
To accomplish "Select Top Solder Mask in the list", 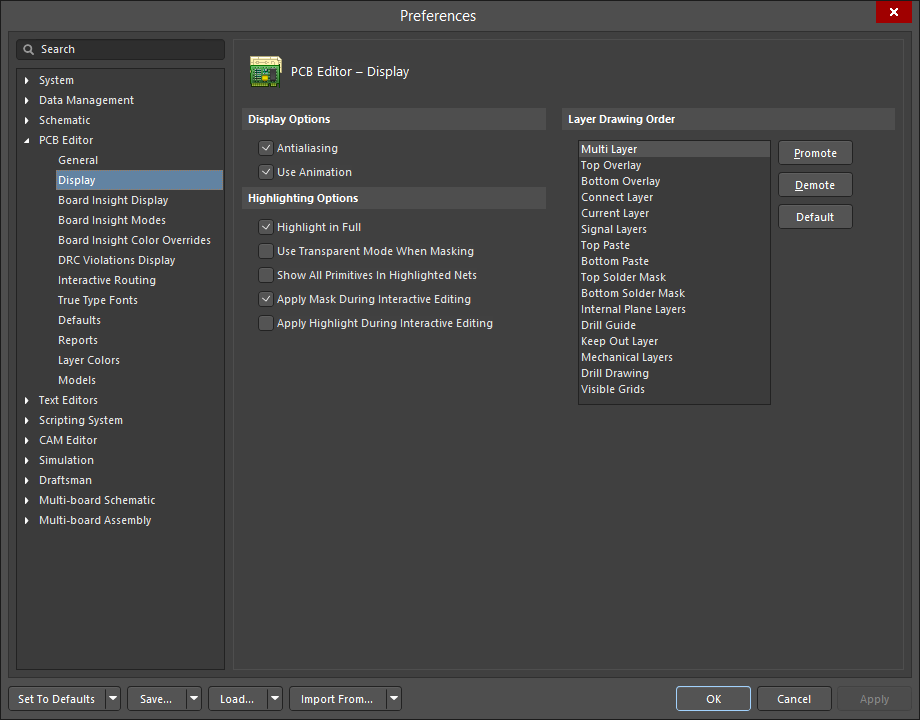I will pyautogui.click(x=674, y=277).
